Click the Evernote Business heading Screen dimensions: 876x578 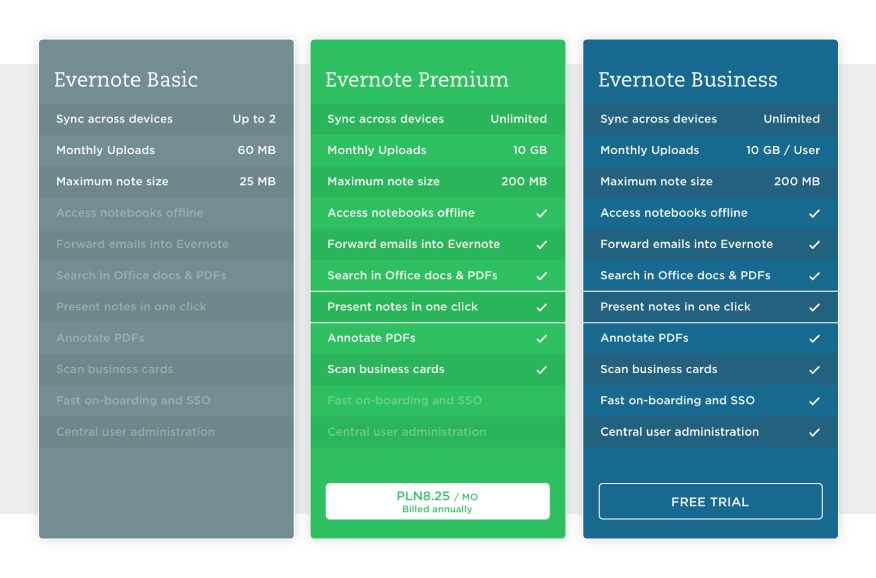click(688, 79)
